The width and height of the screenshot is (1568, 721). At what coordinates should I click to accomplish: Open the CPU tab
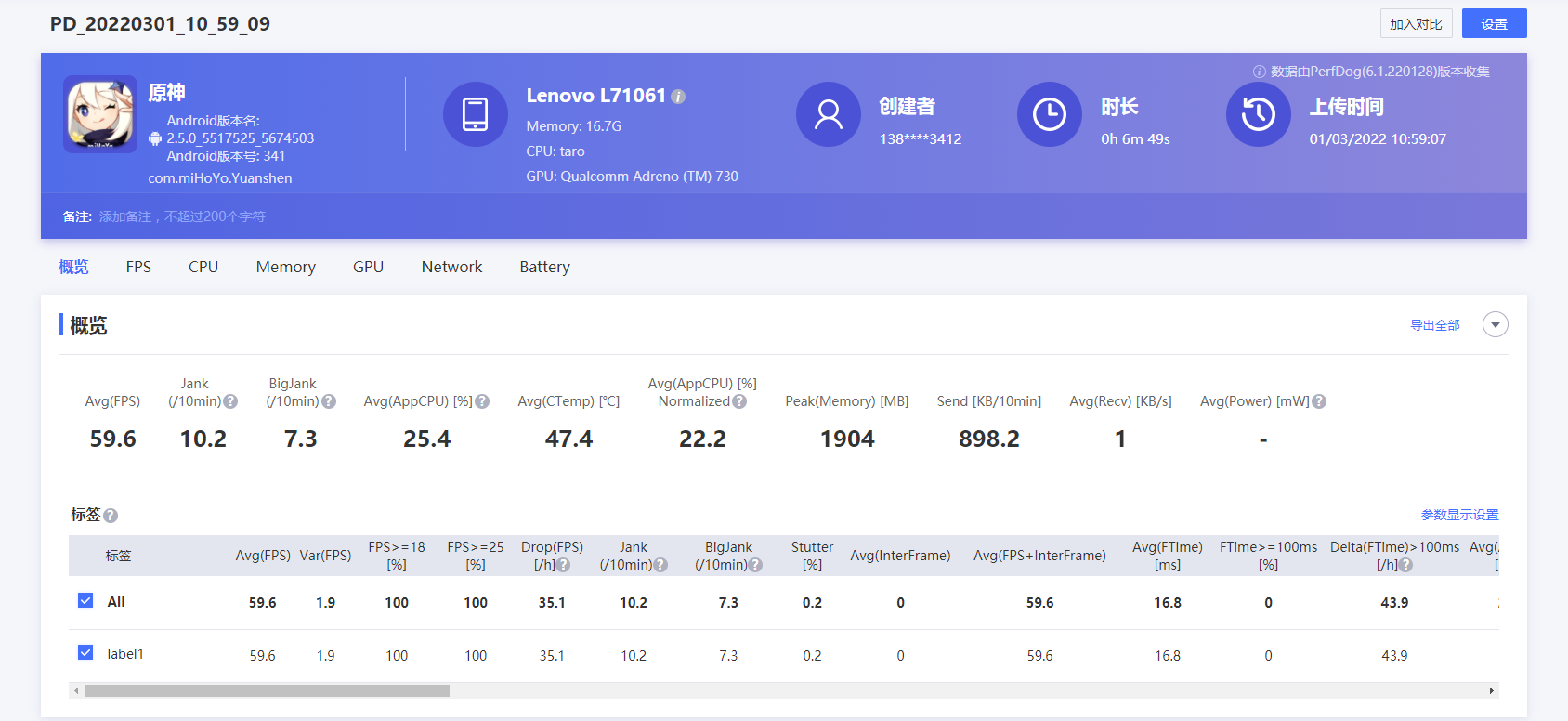[203, 267]
